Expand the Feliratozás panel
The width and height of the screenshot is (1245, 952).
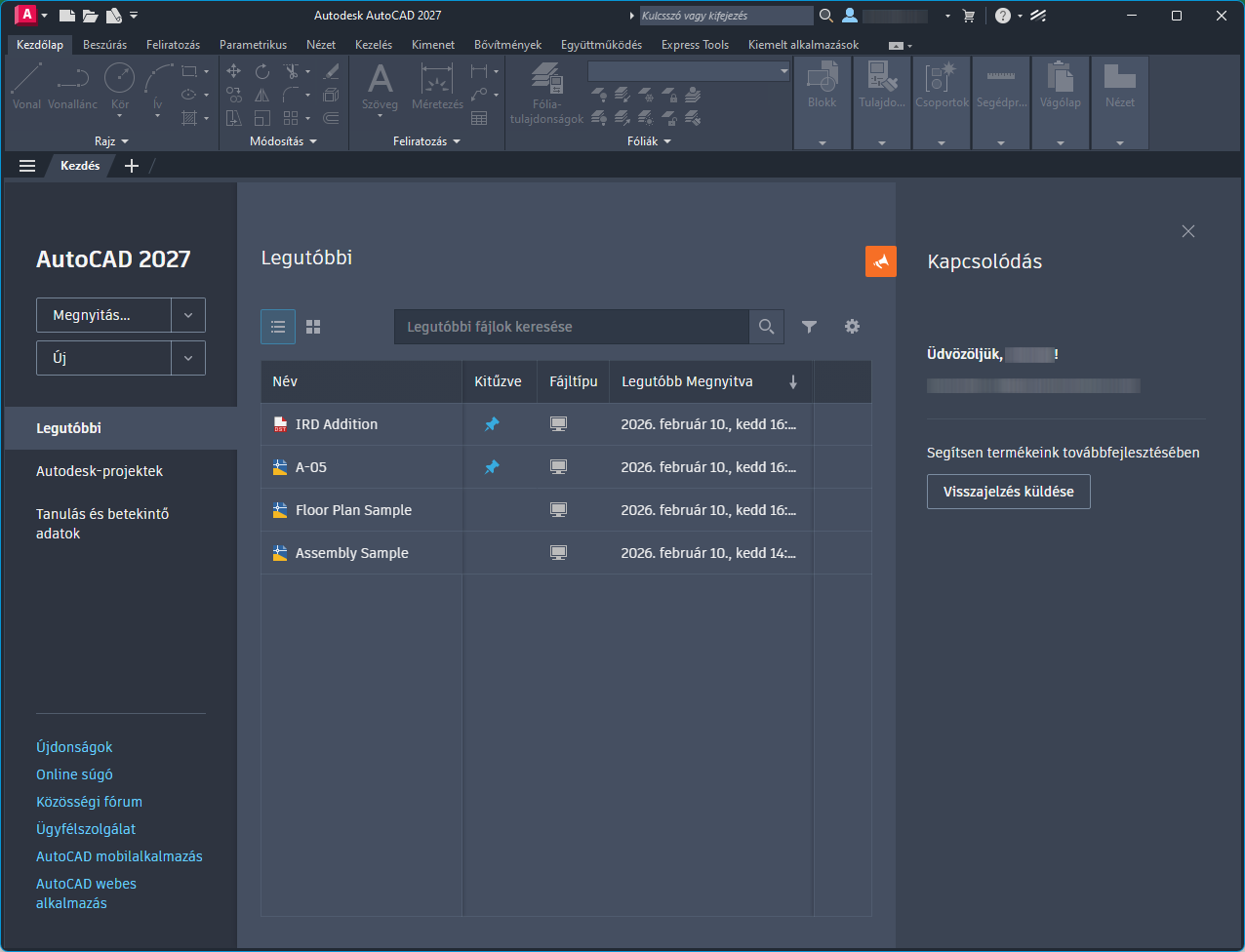426,141
